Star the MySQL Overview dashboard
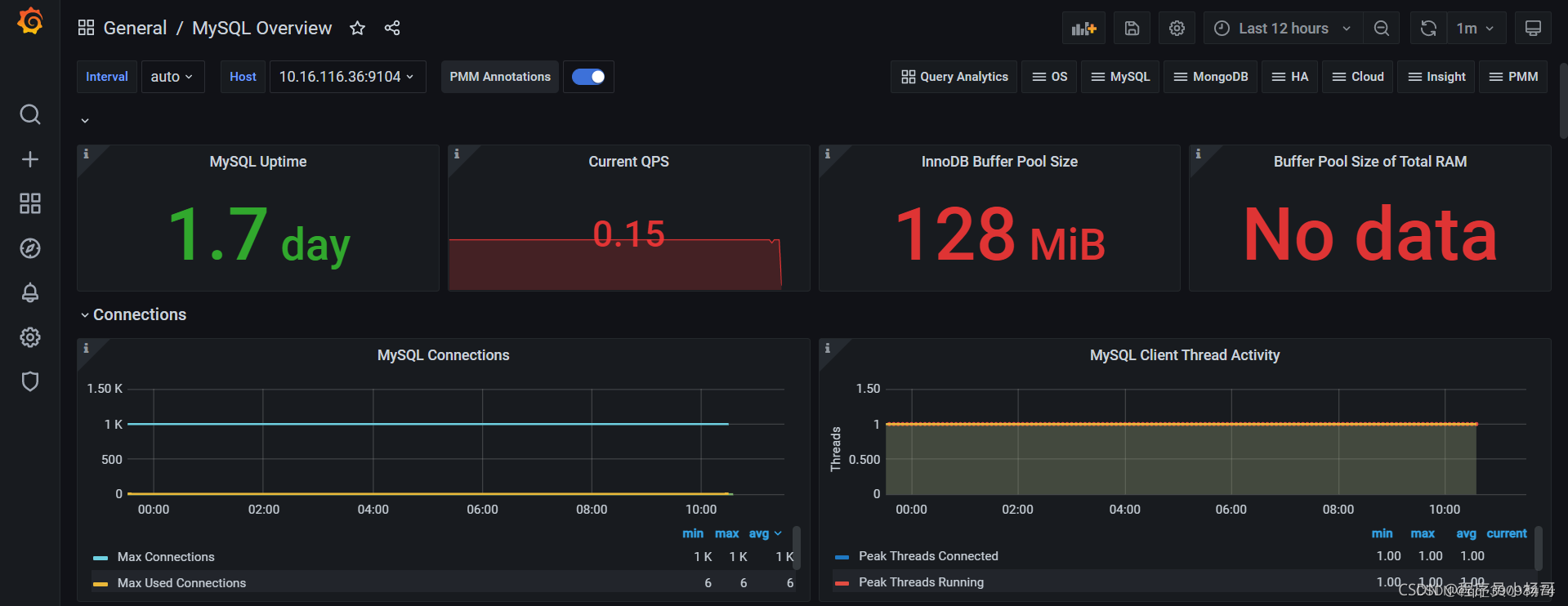This screenshot has height=606, width=1568. point(357,29)
